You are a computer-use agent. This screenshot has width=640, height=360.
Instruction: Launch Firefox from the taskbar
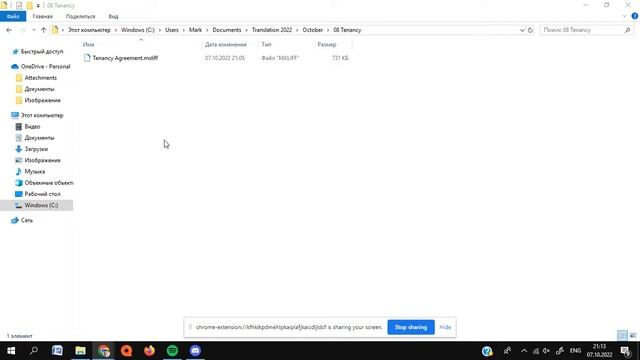click(149, 351)
